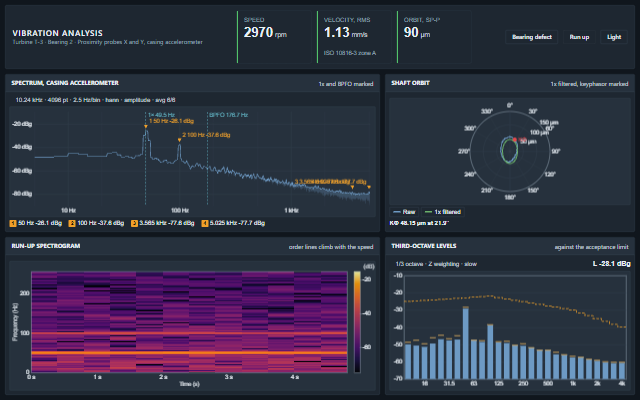The width and height of the screenshot is (640, 400).
Task: Select the Velocity RMS 1.13 mm/s card
Action: pyautogui.click(x=354, y=37)
